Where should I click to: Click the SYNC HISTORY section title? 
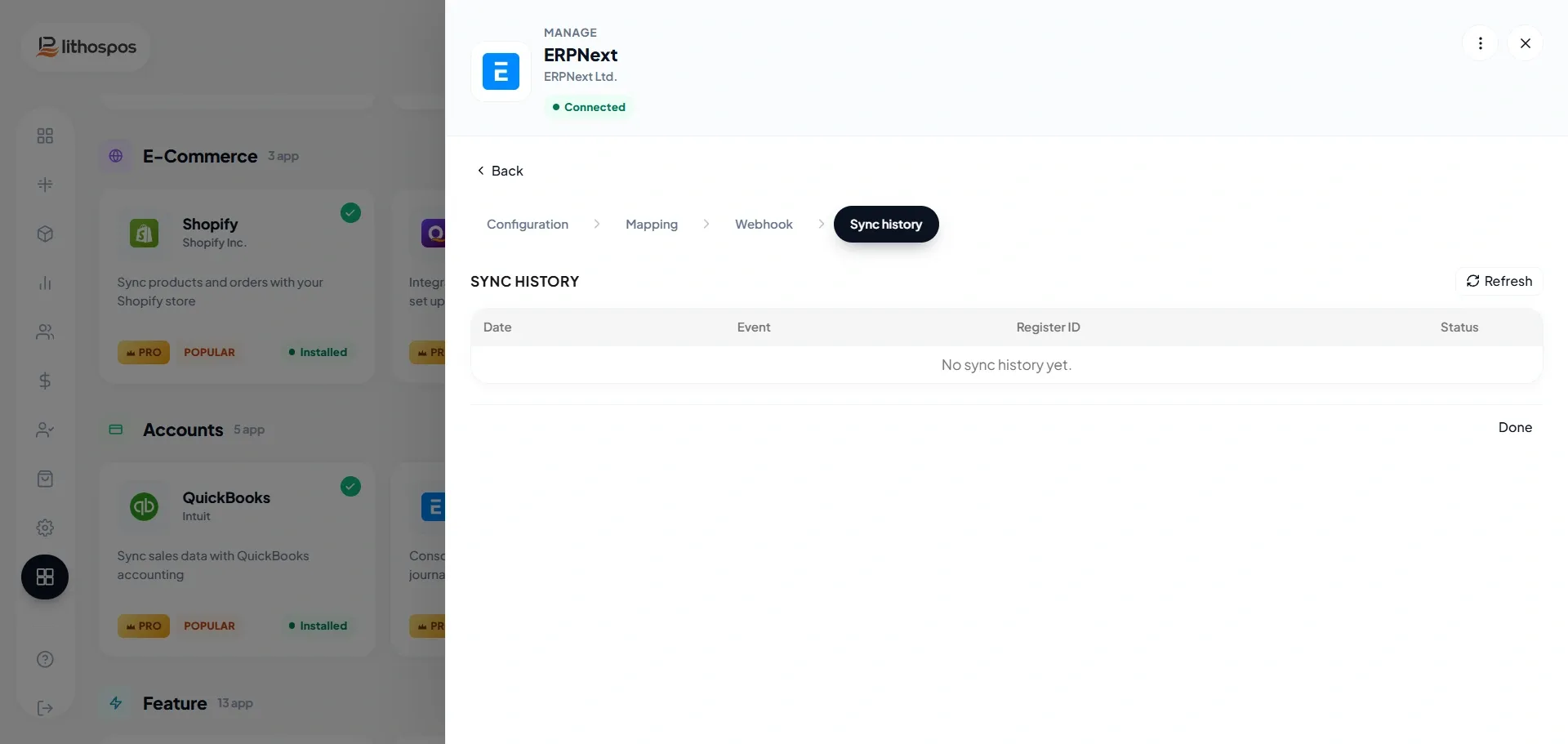[524, 281]
